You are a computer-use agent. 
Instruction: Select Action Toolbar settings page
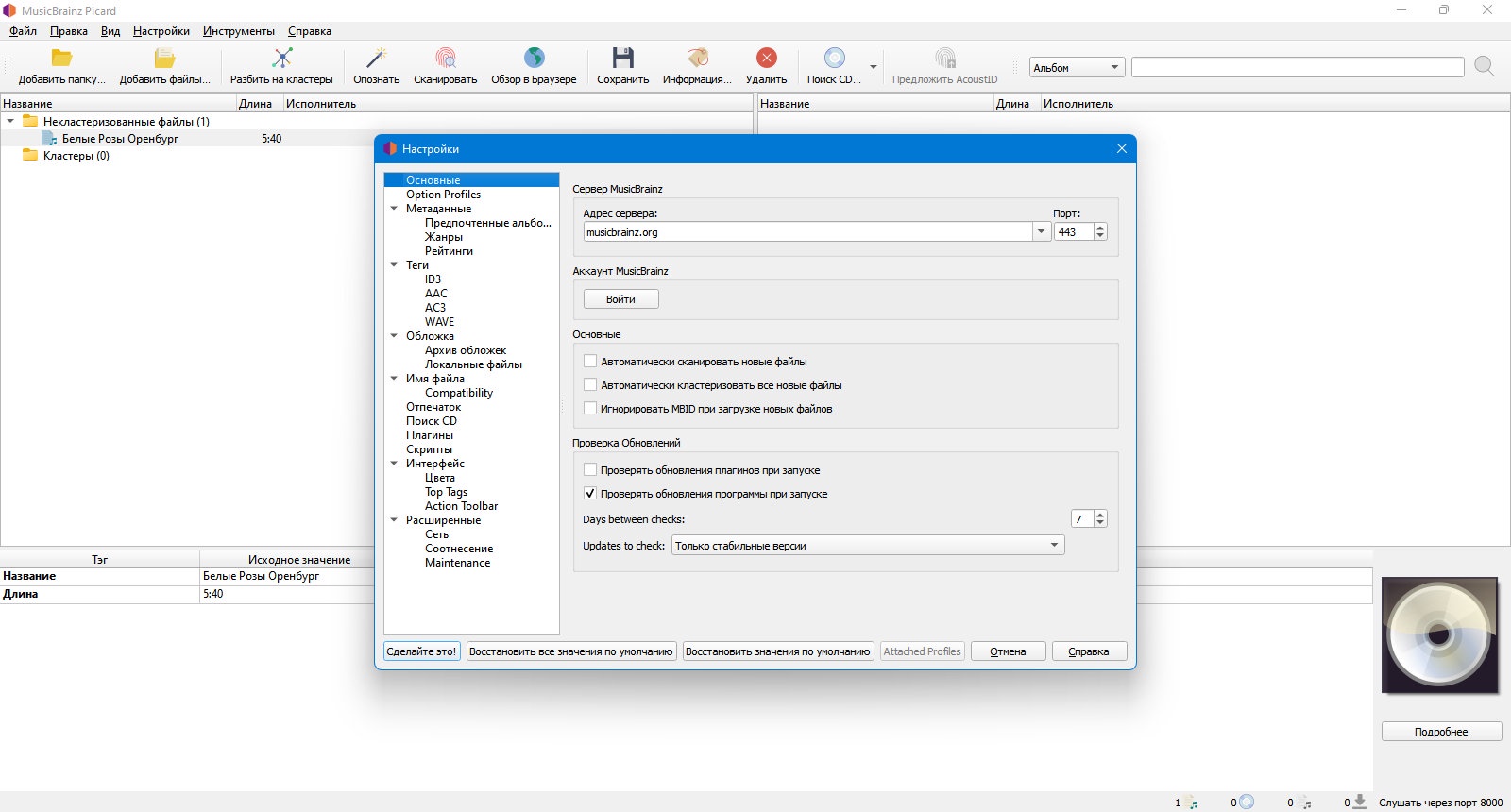(461, 506)
